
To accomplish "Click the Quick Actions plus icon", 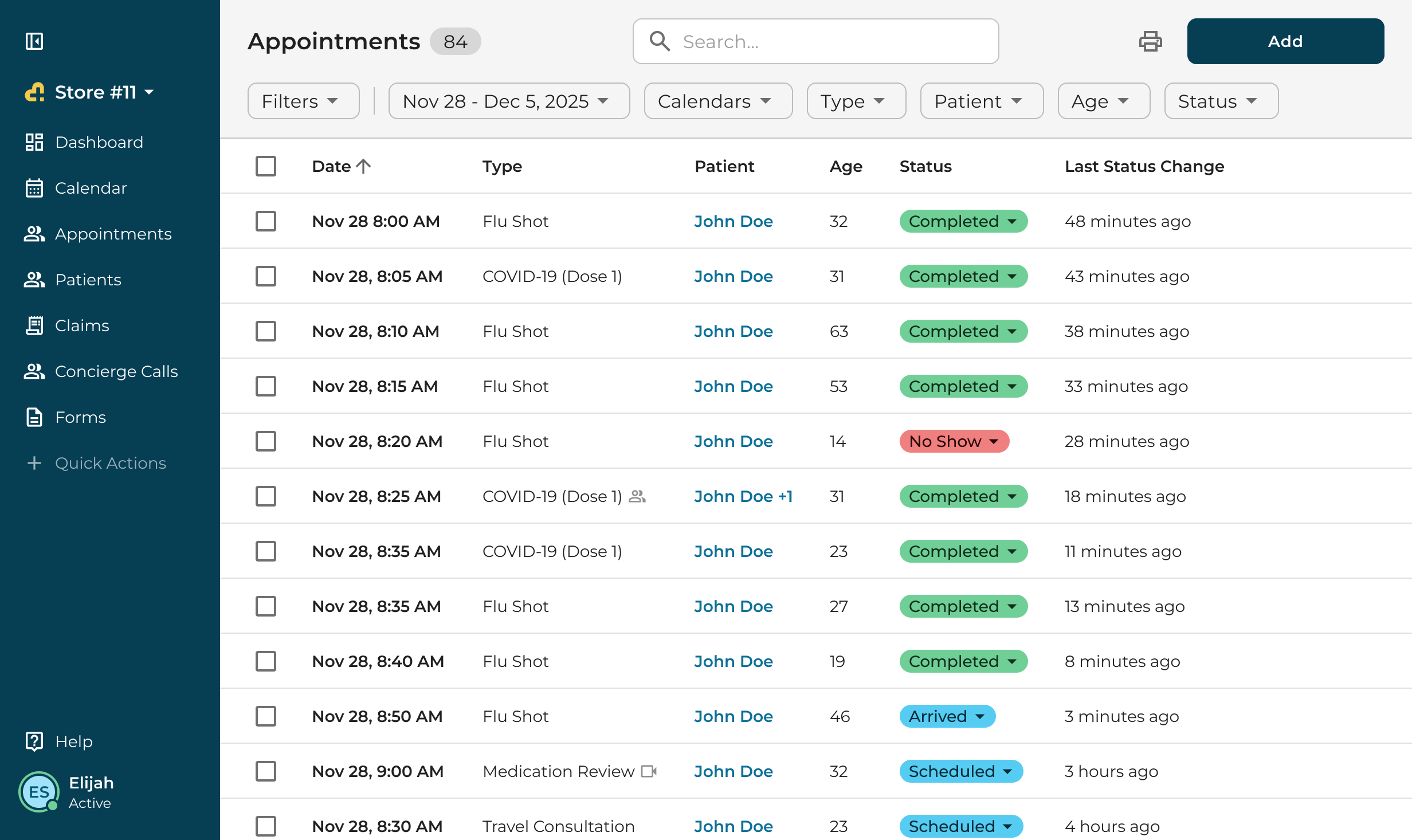I will [34, 463].
